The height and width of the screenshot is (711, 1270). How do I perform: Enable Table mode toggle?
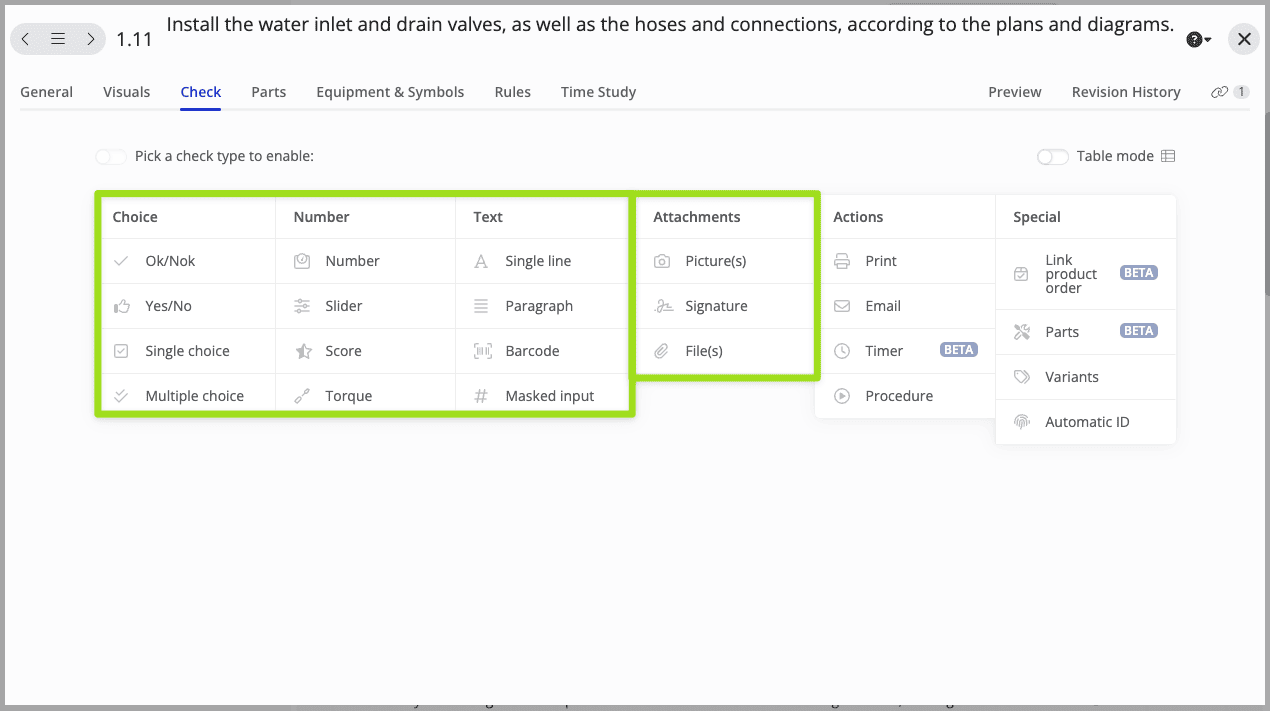point(1052,156)
